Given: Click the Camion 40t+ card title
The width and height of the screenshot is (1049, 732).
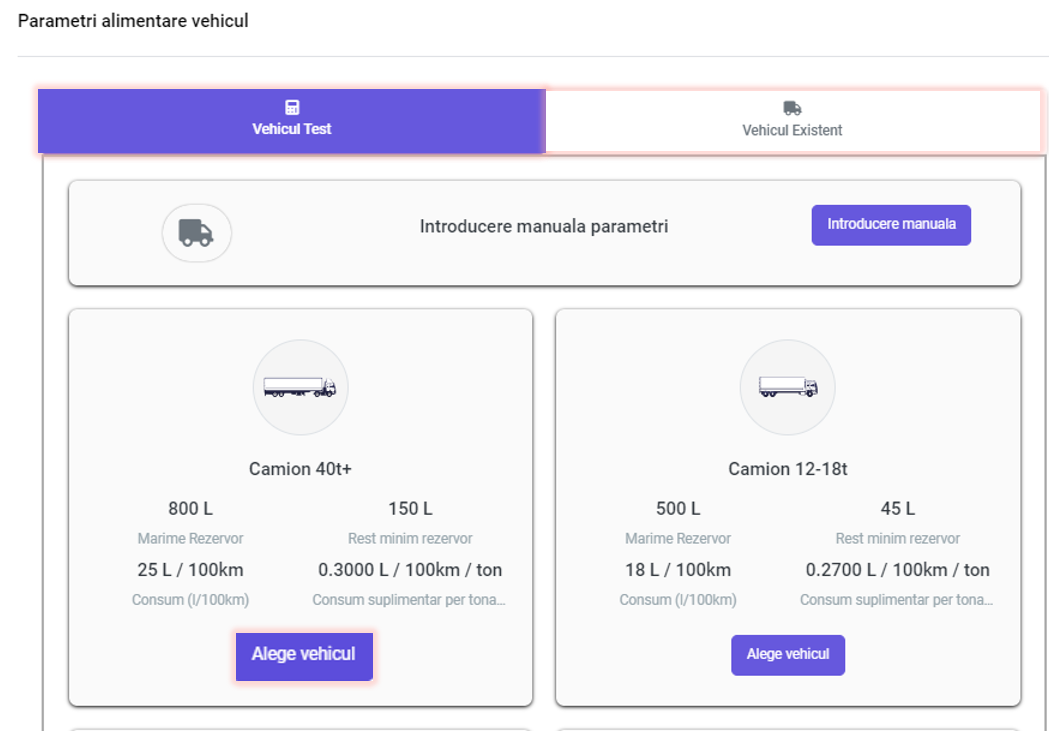Looking at the screenshot, I should click(x=300, y=469).
